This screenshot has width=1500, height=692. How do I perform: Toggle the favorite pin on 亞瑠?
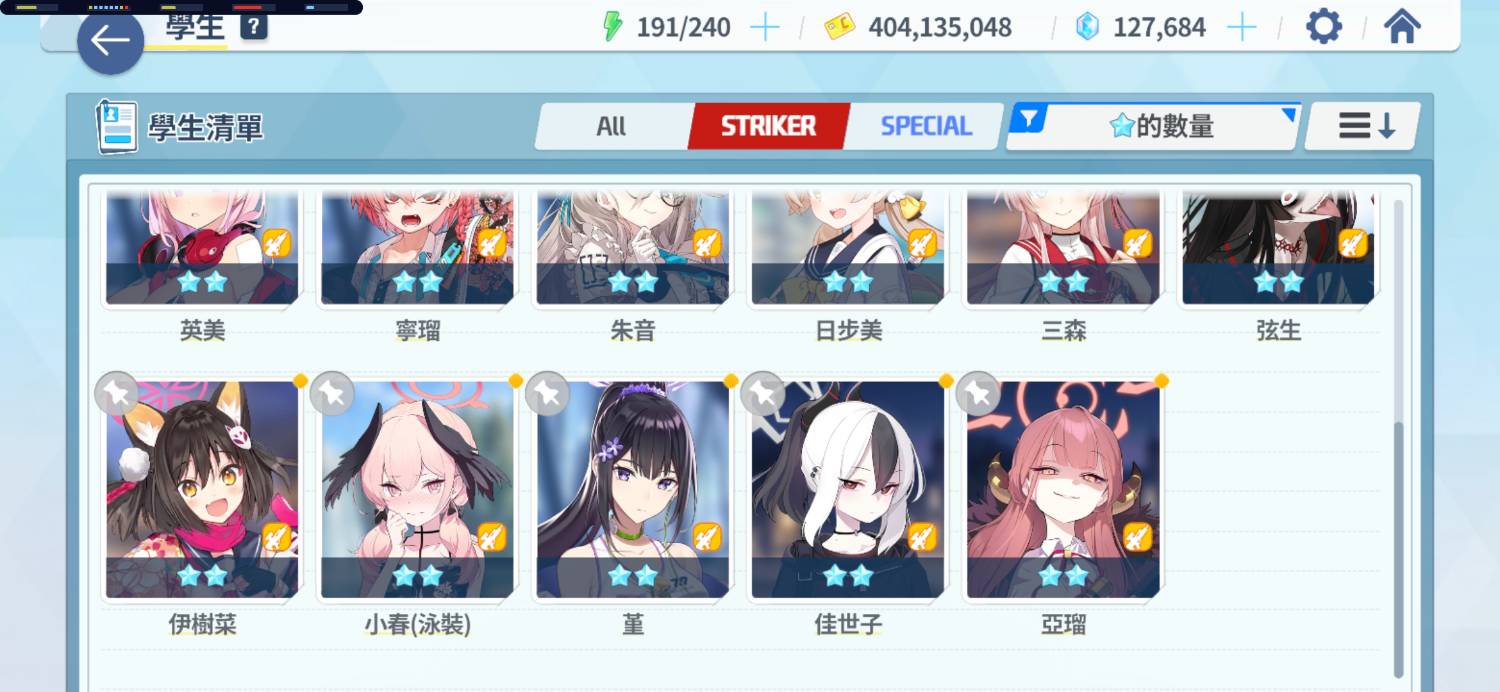pyautogui.click(x=978, y=393)
